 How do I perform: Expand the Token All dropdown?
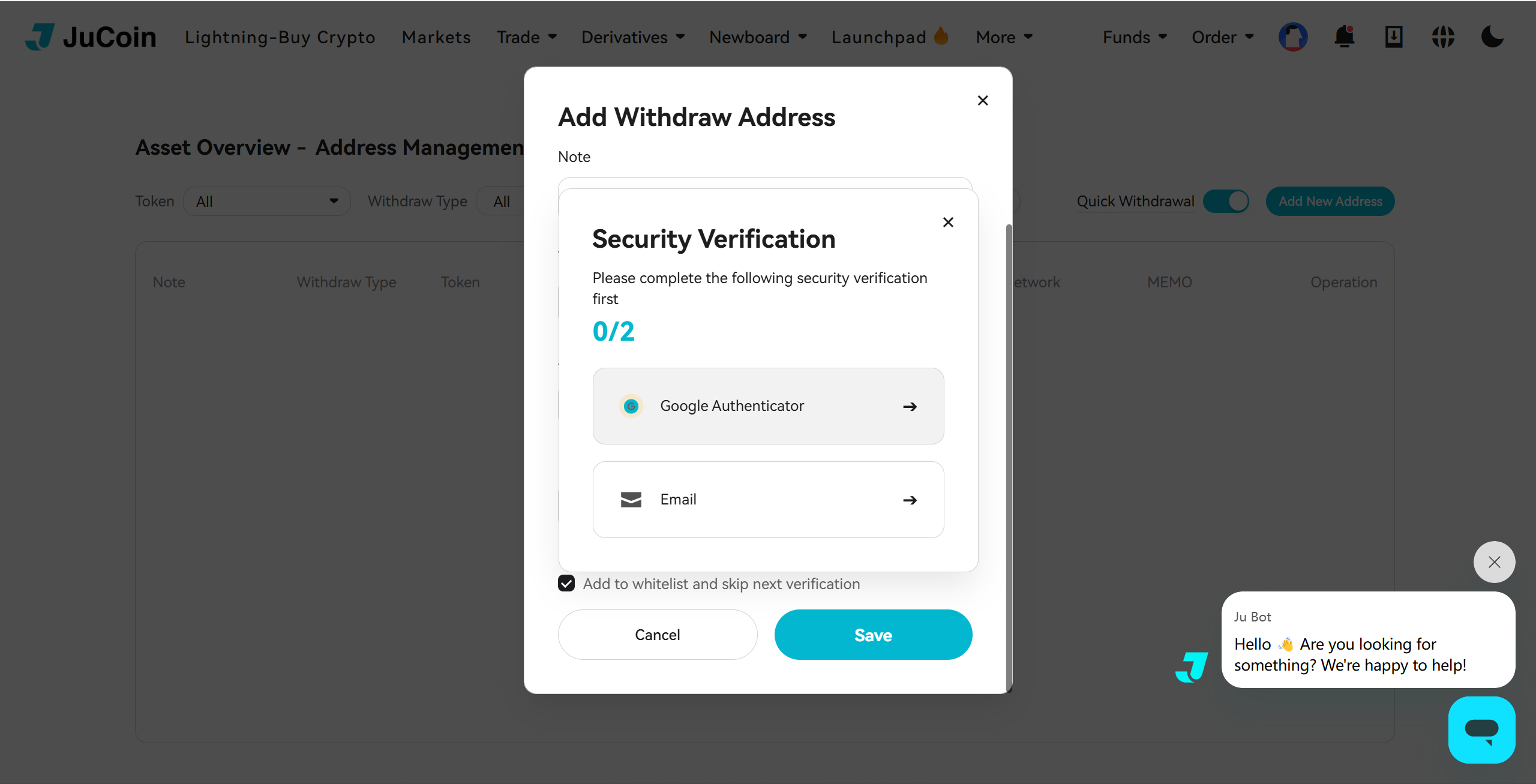point(266,201)
